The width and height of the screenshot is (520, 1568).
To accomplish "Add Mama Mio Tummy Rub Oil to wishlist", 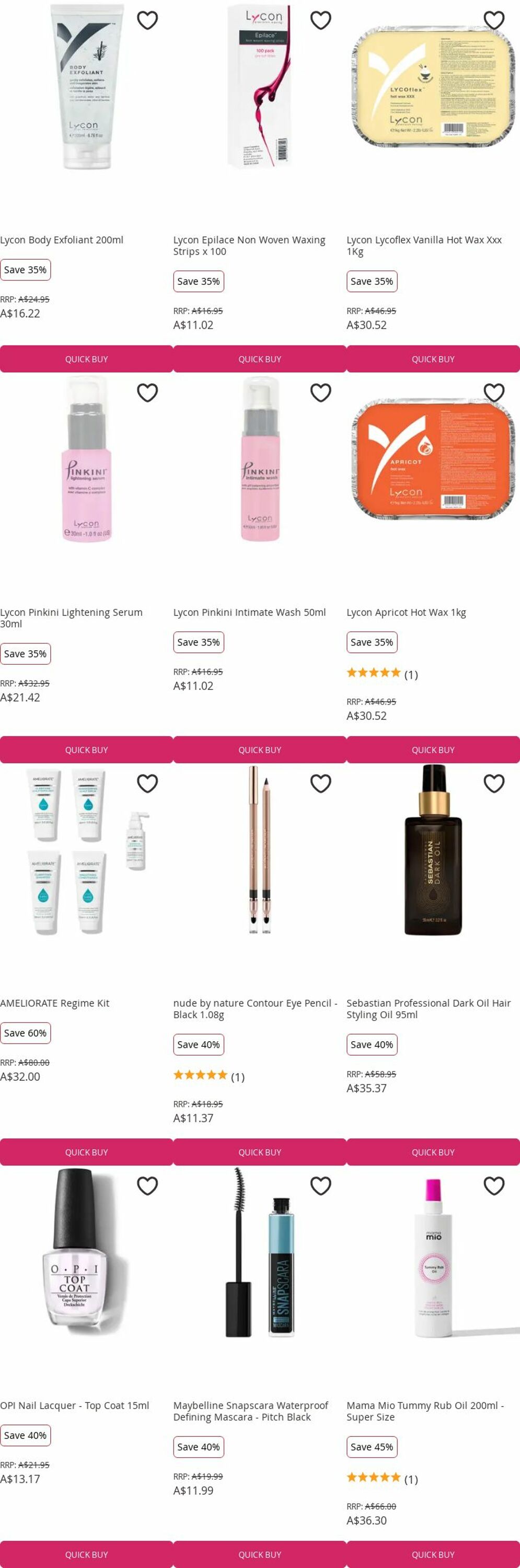I will (x=494, y=1186).
